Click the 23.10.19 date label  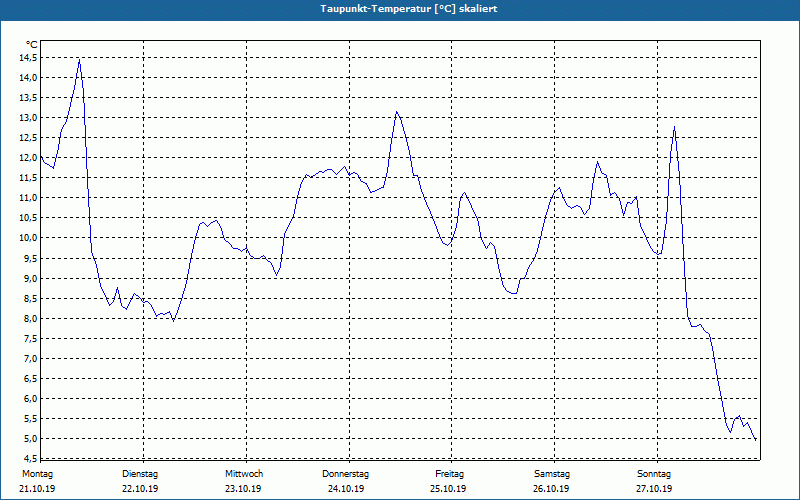pos(243,489)
